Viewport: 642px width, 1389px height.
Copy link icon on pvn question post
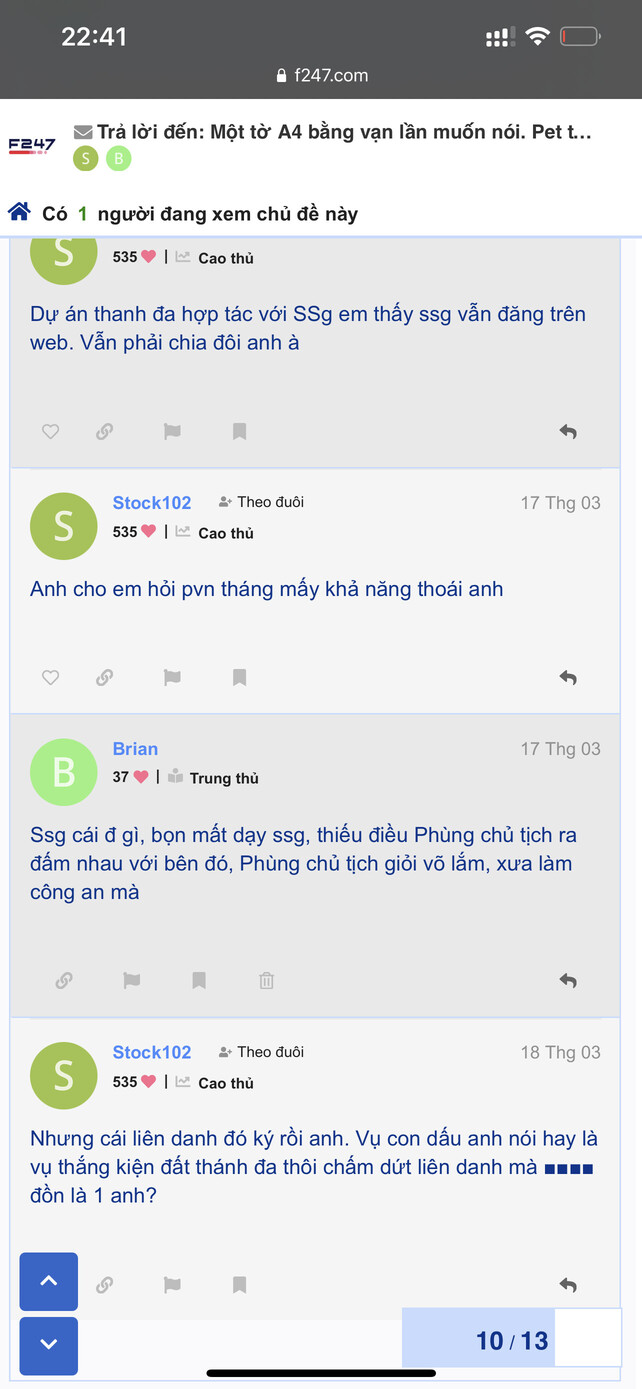(x=104, y=677)
